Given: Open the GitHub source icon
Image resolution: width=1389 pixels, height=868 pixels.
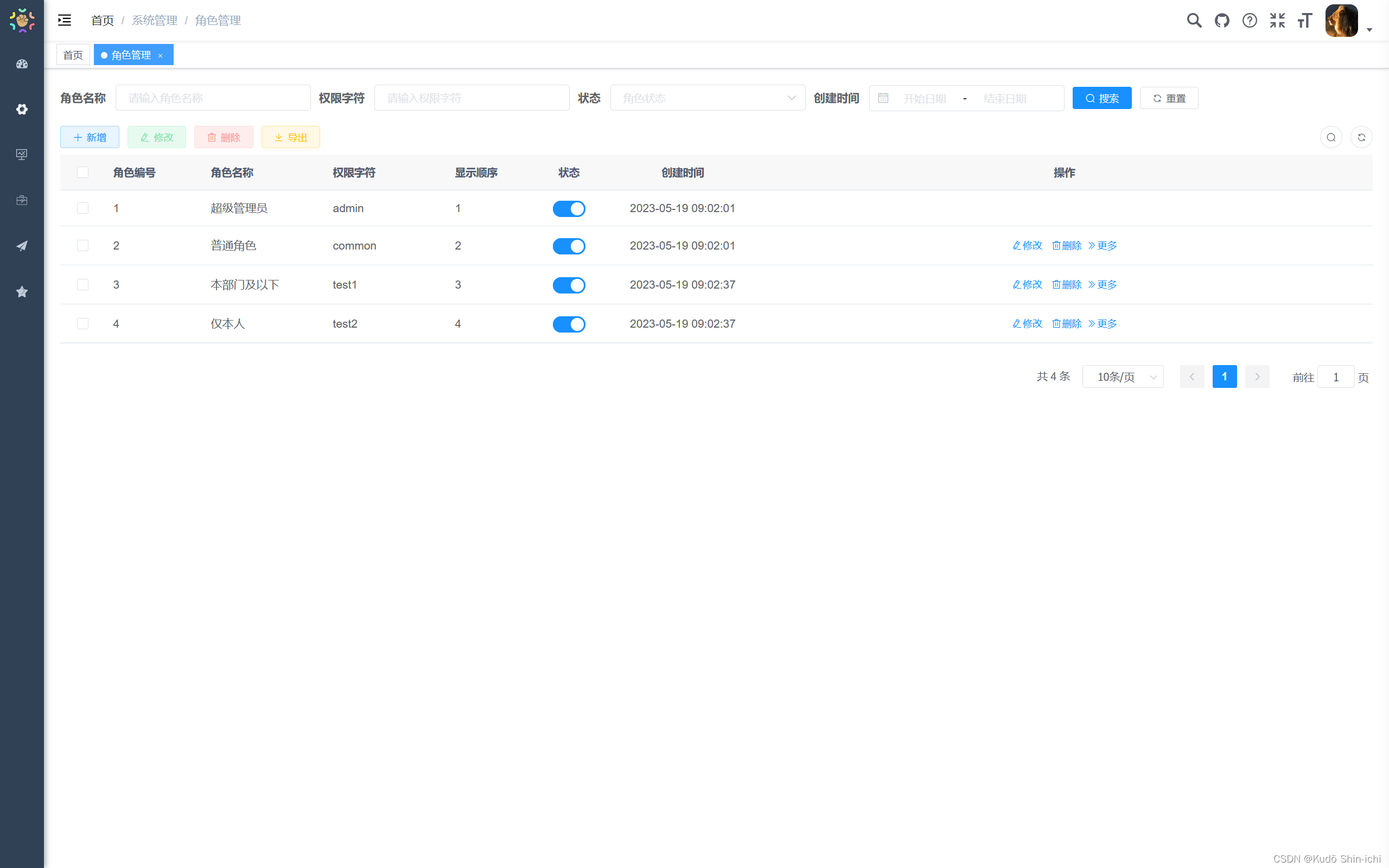Looking at the screenshot, I should click(x=1222, y=21).
